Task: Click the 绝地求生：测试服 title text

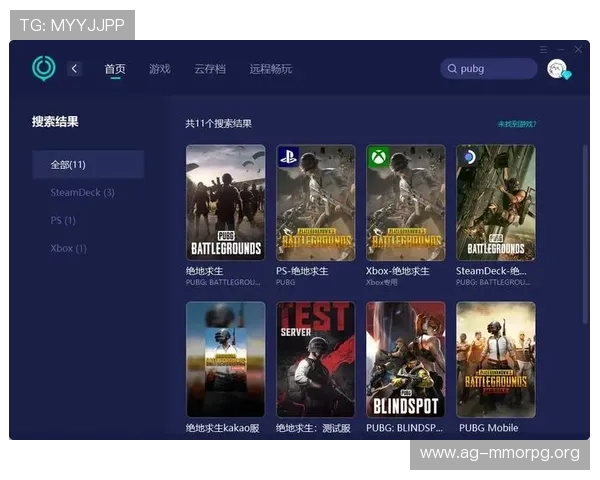Action: [313, 428]
